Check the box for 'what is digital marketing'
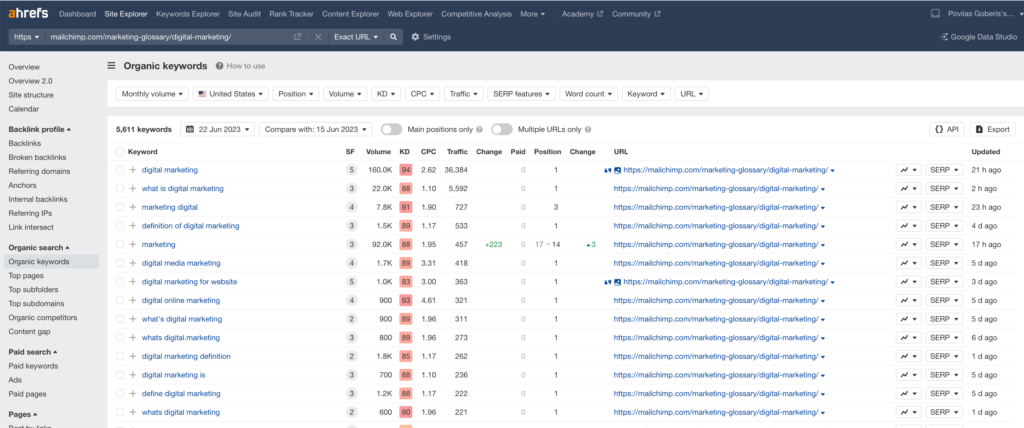The image size is (1024, 428). [x=119, y=188]
